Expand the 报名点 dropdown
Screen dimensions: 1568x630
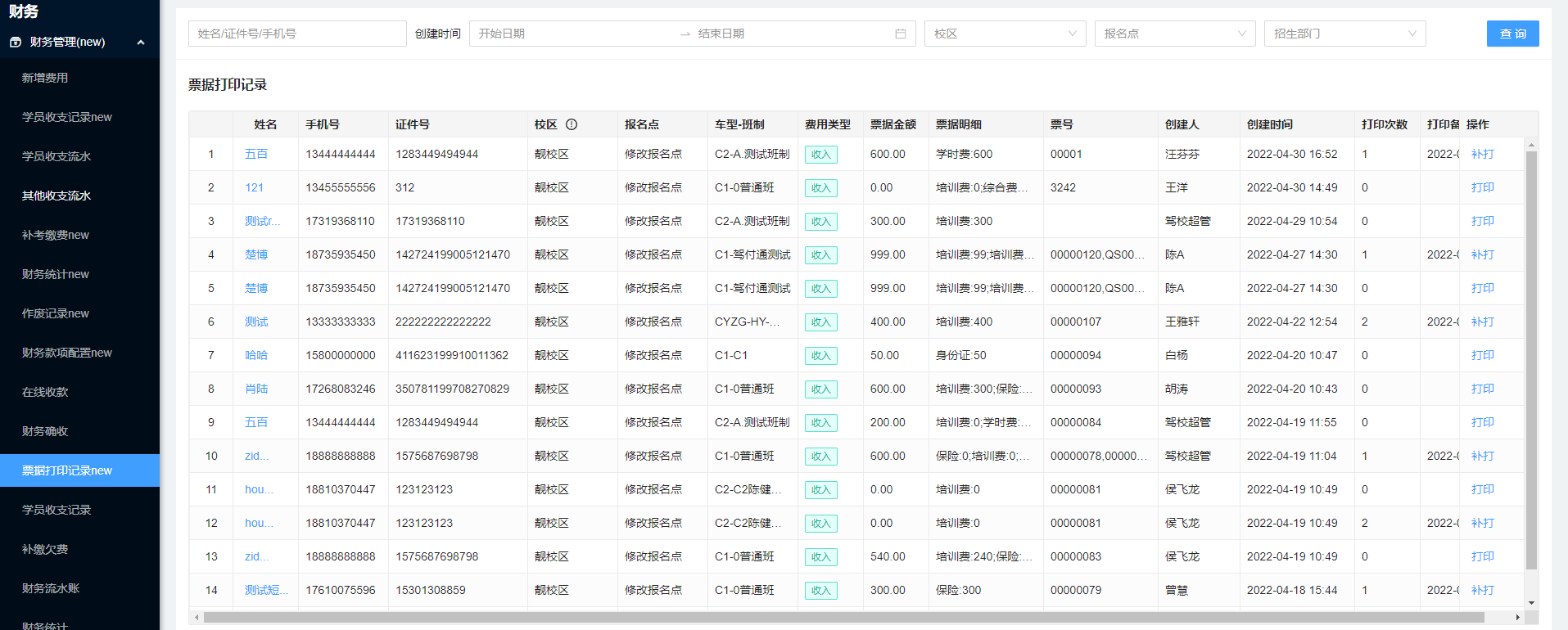point(1174,34)
